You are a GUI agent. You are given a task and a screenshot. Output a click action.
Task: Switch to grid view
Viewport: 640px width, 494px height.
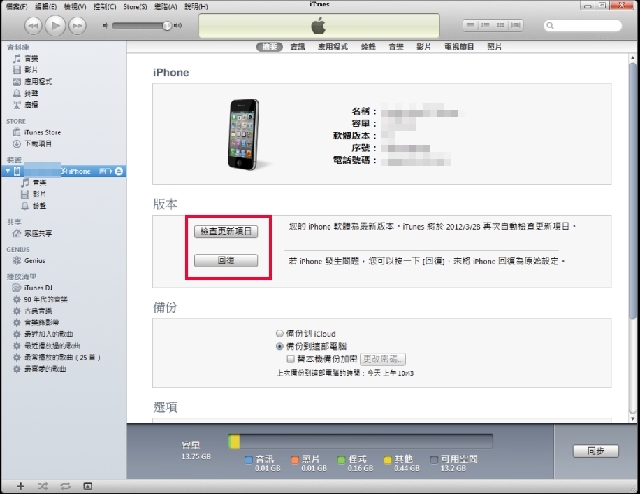500,25
